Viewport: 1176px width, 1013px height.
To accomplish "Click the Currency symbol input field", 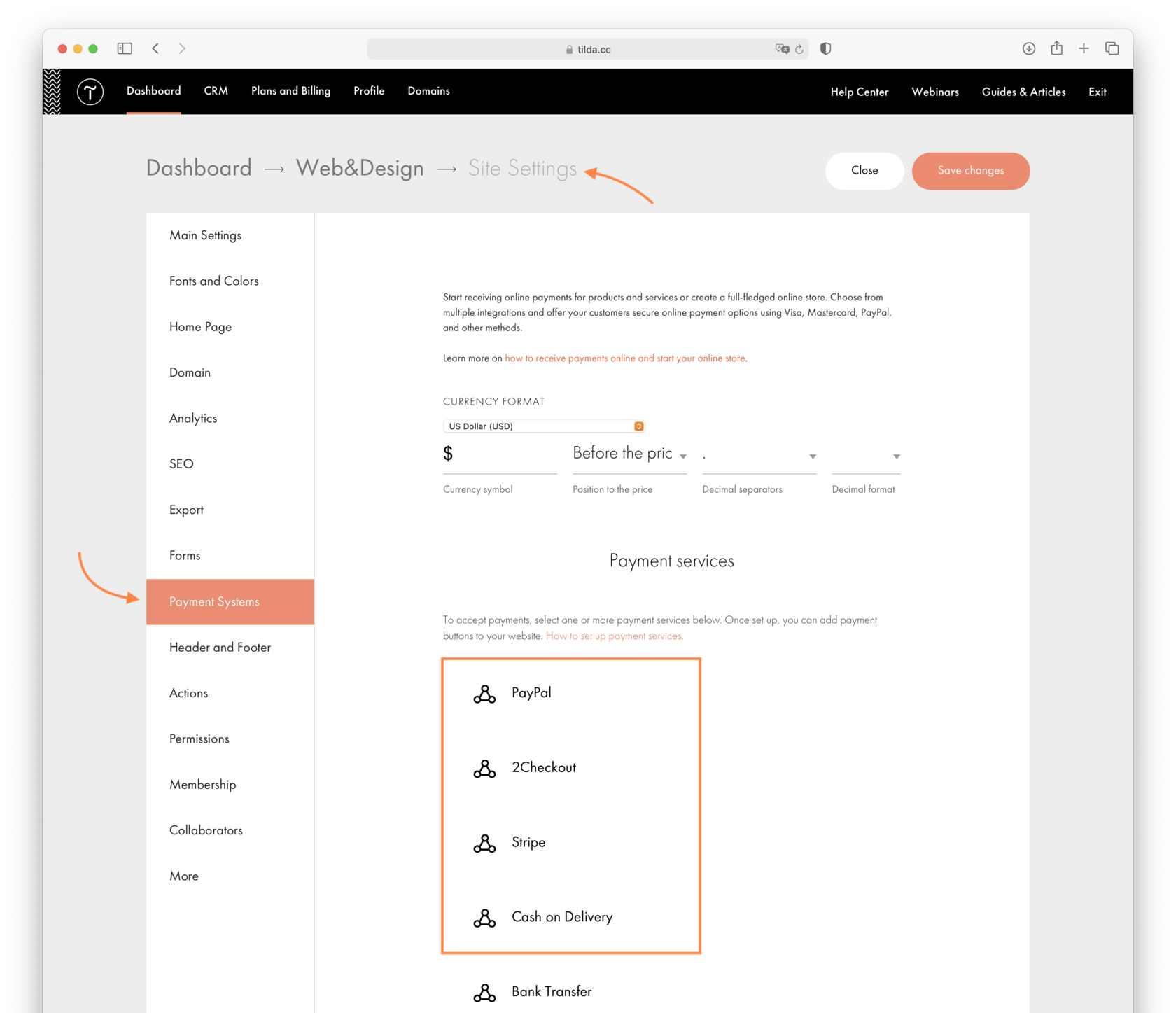I will tap(500, 455).
